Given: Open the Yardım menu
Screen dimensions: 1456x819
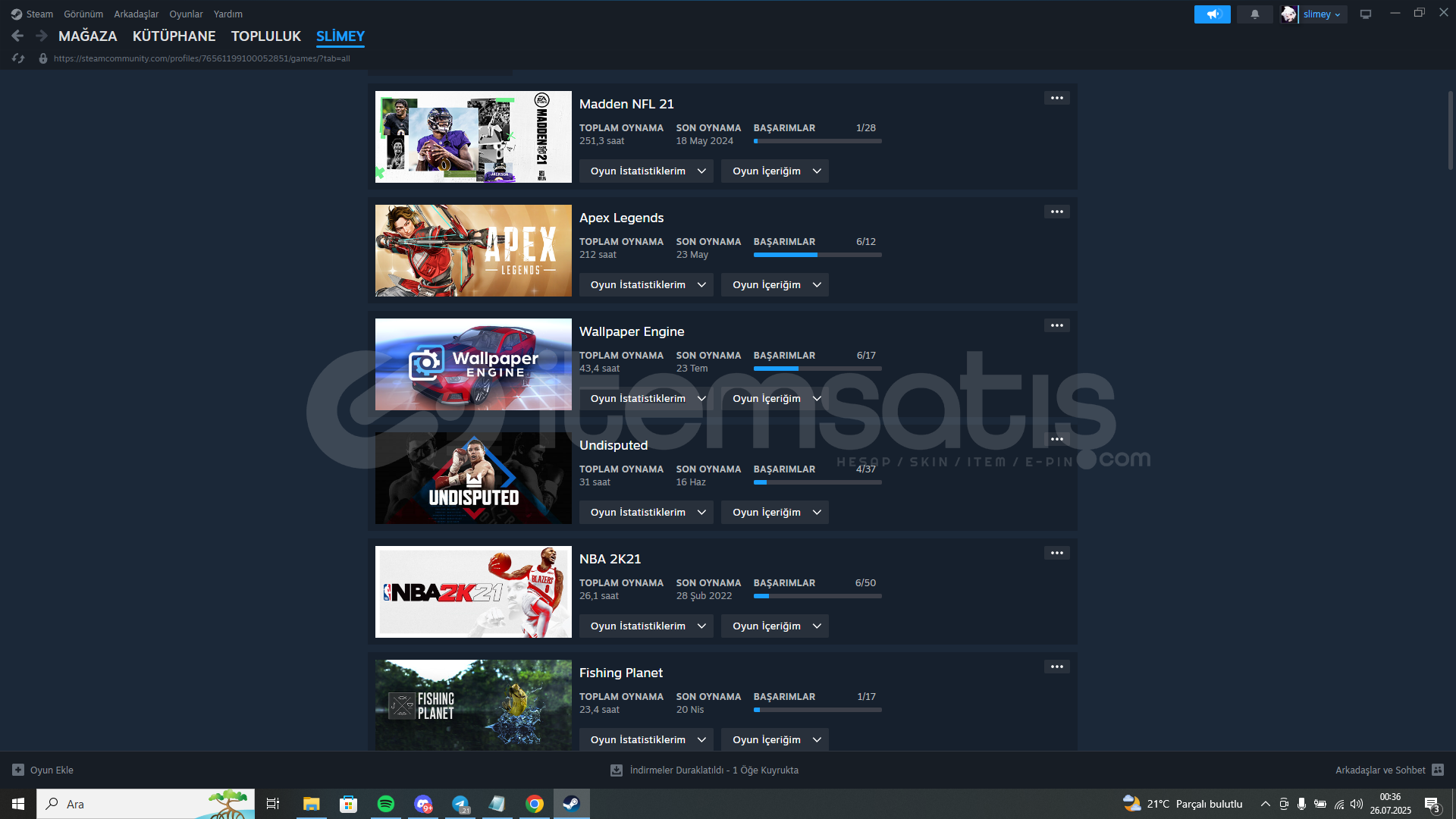Looking at the screenshot, I should point(228,14).
